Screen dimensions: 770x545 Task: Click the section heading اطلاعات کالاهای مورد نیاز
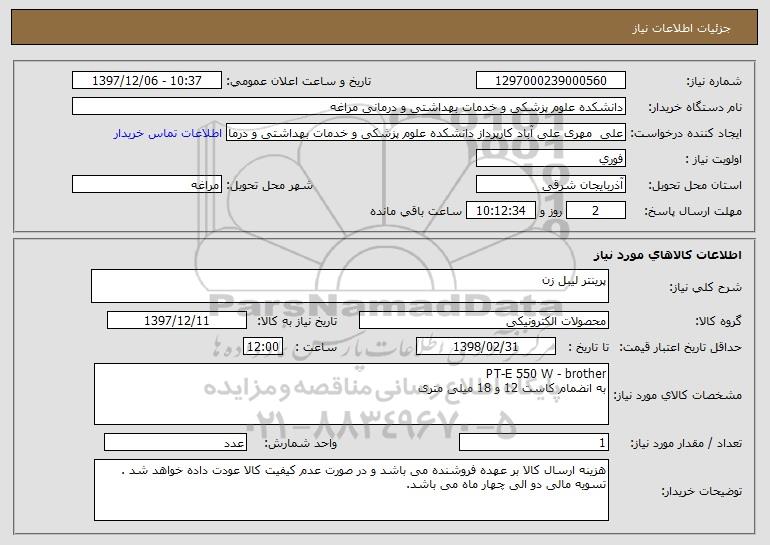667,255
